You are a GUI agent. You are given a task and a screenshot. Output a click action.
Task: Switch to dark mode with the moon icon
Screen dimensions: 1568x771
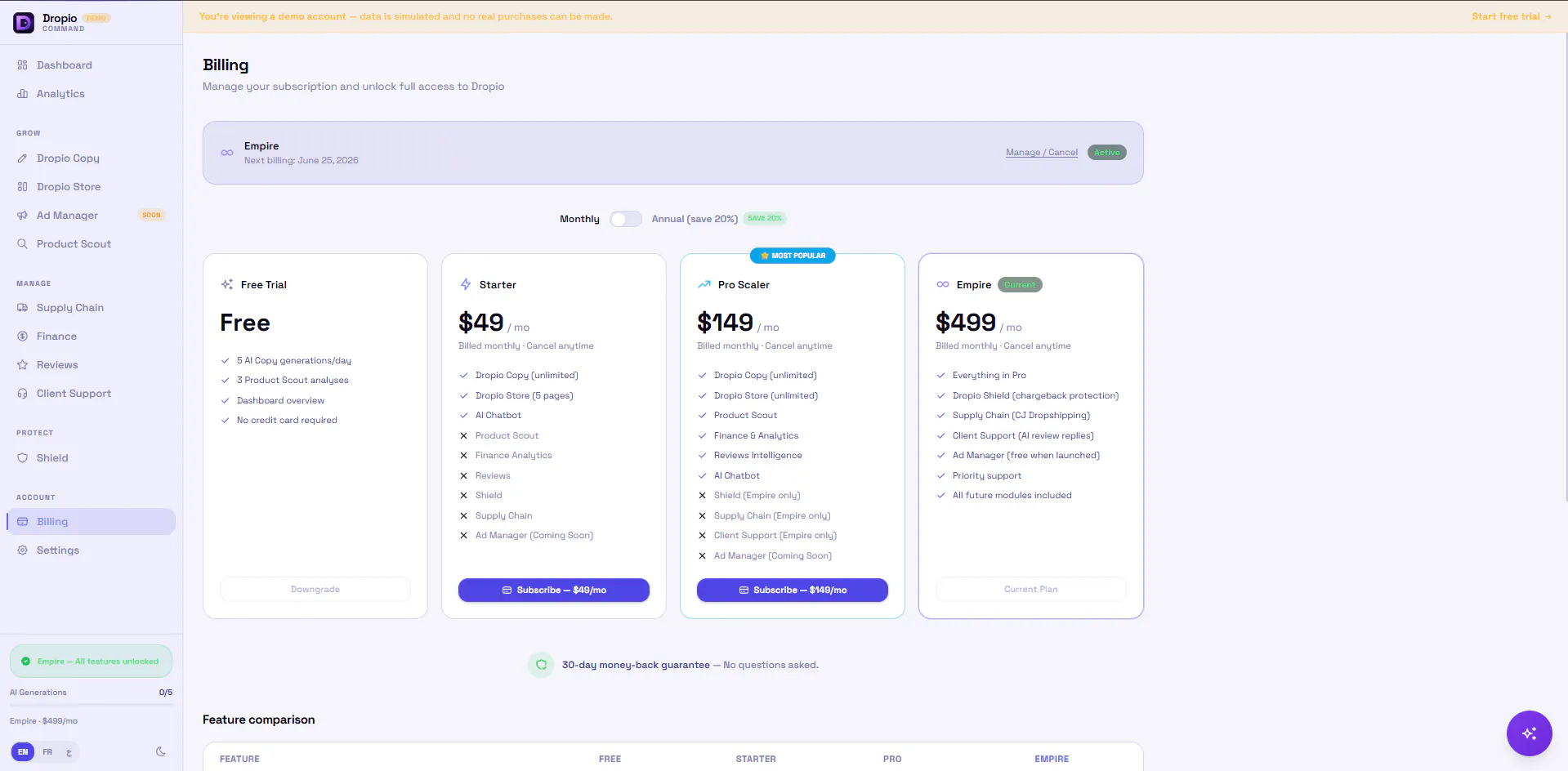coord(161,752)
